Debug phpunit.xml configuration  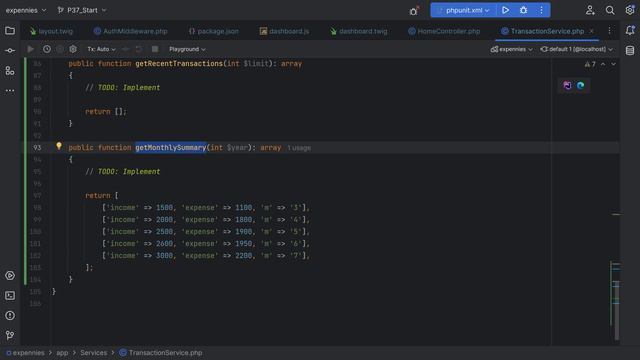(523, 10)
